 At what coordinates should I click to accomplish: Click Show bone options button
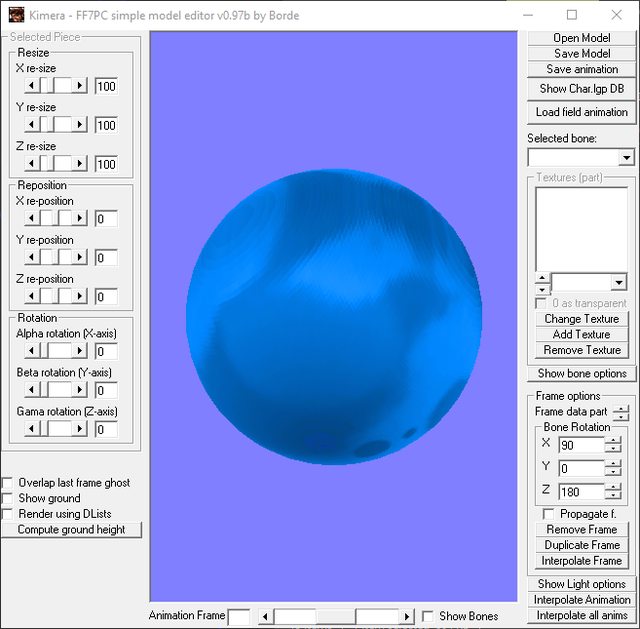click(582, 373)
